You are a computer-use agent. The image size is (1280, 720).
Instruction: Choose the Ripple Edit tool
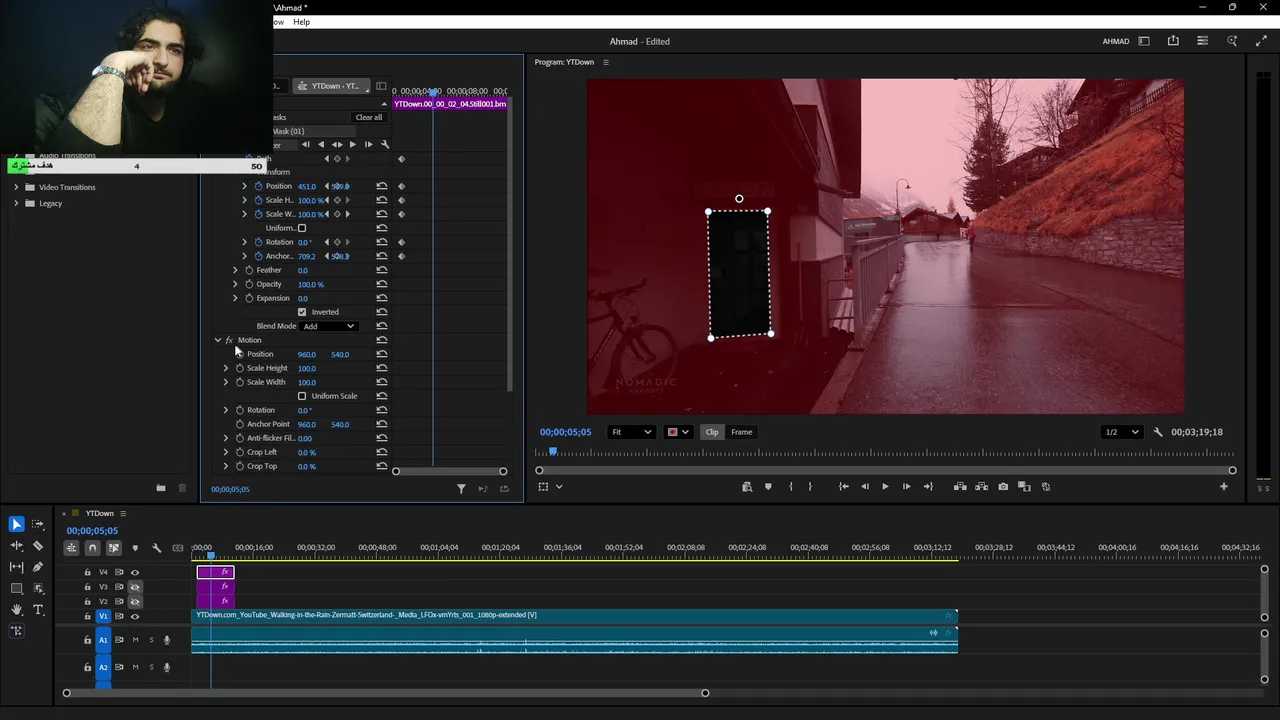point(16,546)
